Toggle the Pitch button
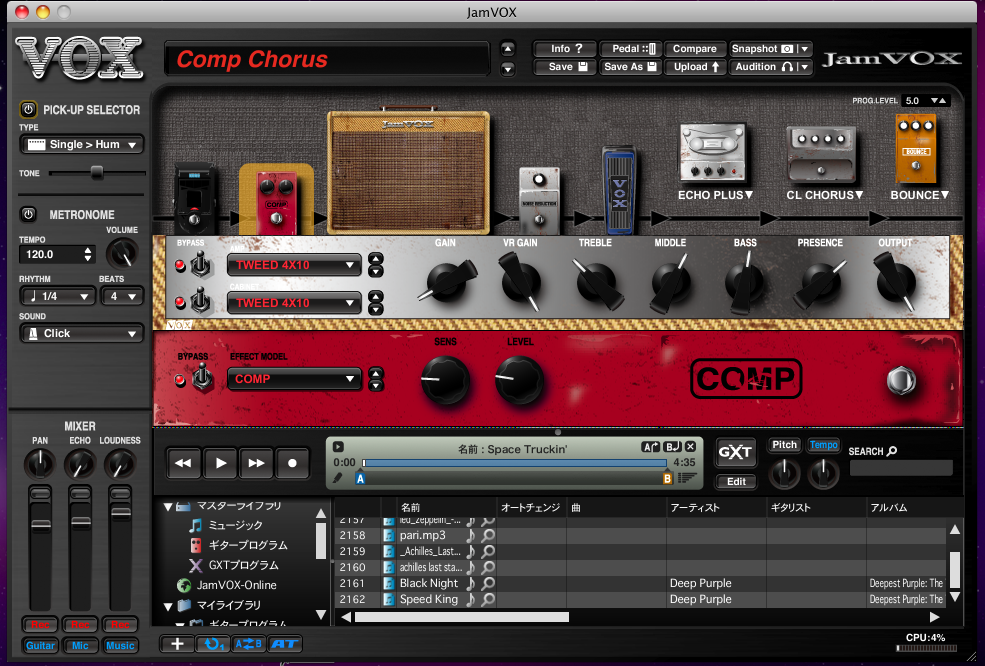Screen dimensions: 985x666 [784, 445]
